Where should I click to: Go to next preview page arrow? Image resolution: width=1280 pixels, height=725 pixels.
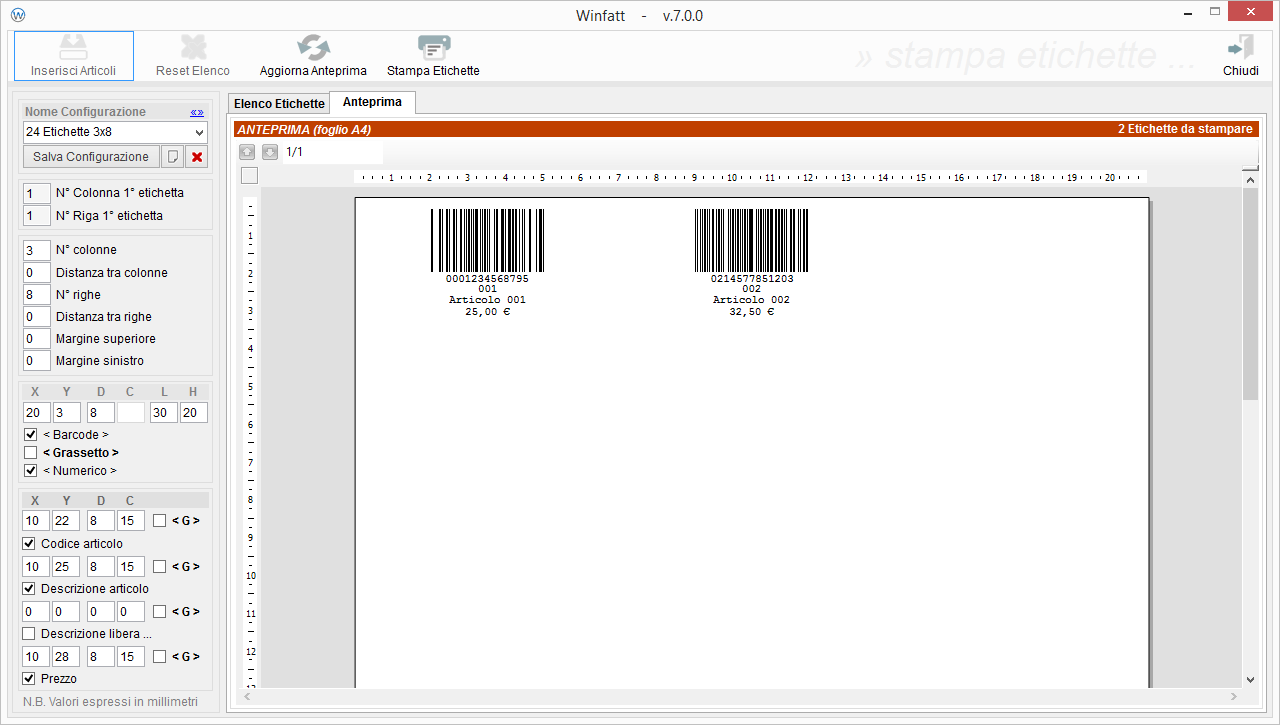point(270,152)
